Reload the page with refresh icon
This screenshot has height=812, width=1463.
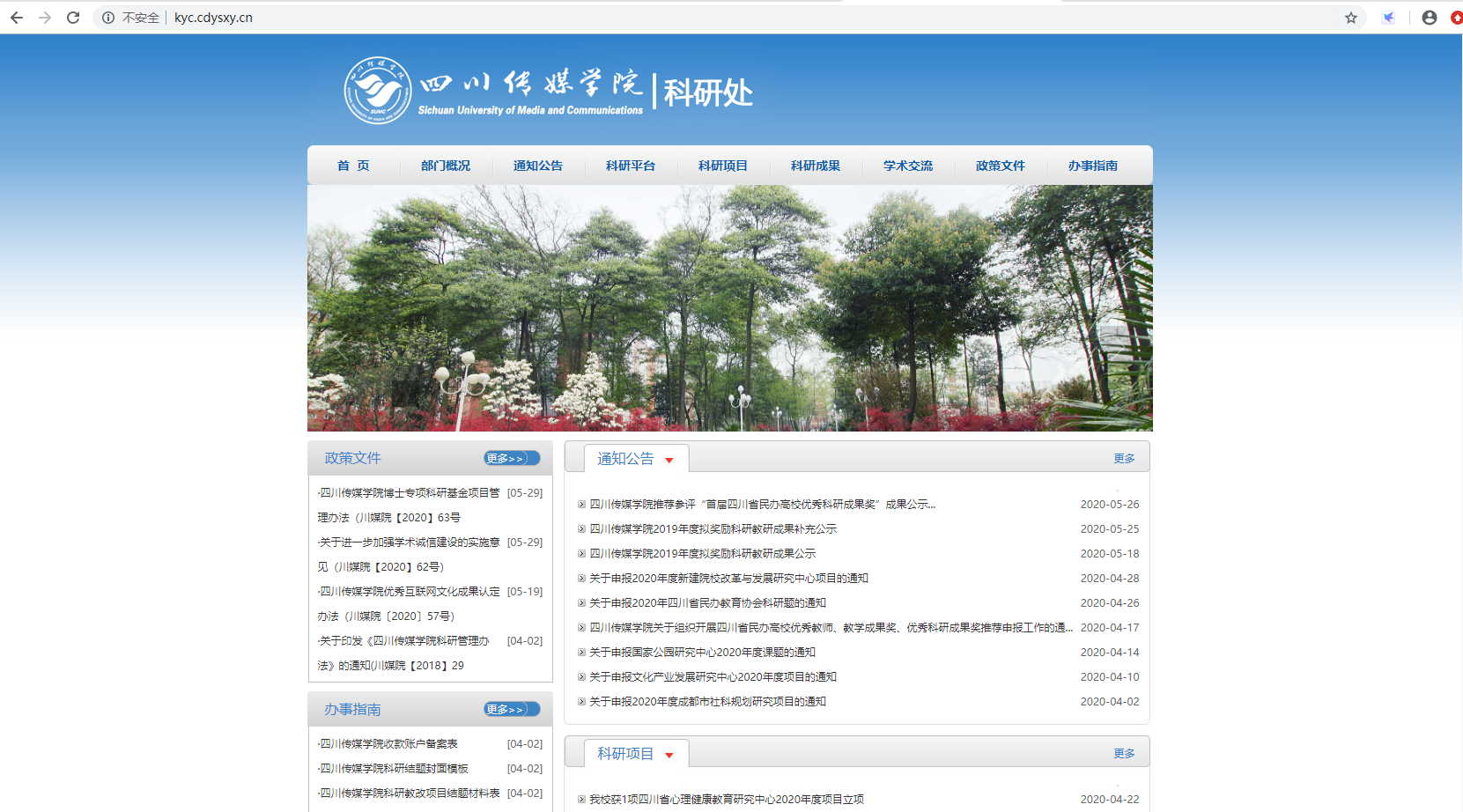73,18
